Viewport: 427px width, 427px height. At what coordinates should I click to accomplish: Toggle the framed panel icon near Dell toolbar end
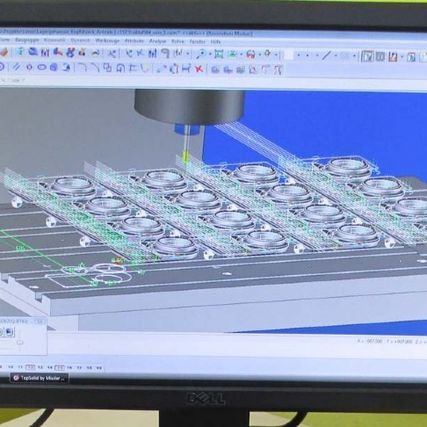click(x=367, y=56)
